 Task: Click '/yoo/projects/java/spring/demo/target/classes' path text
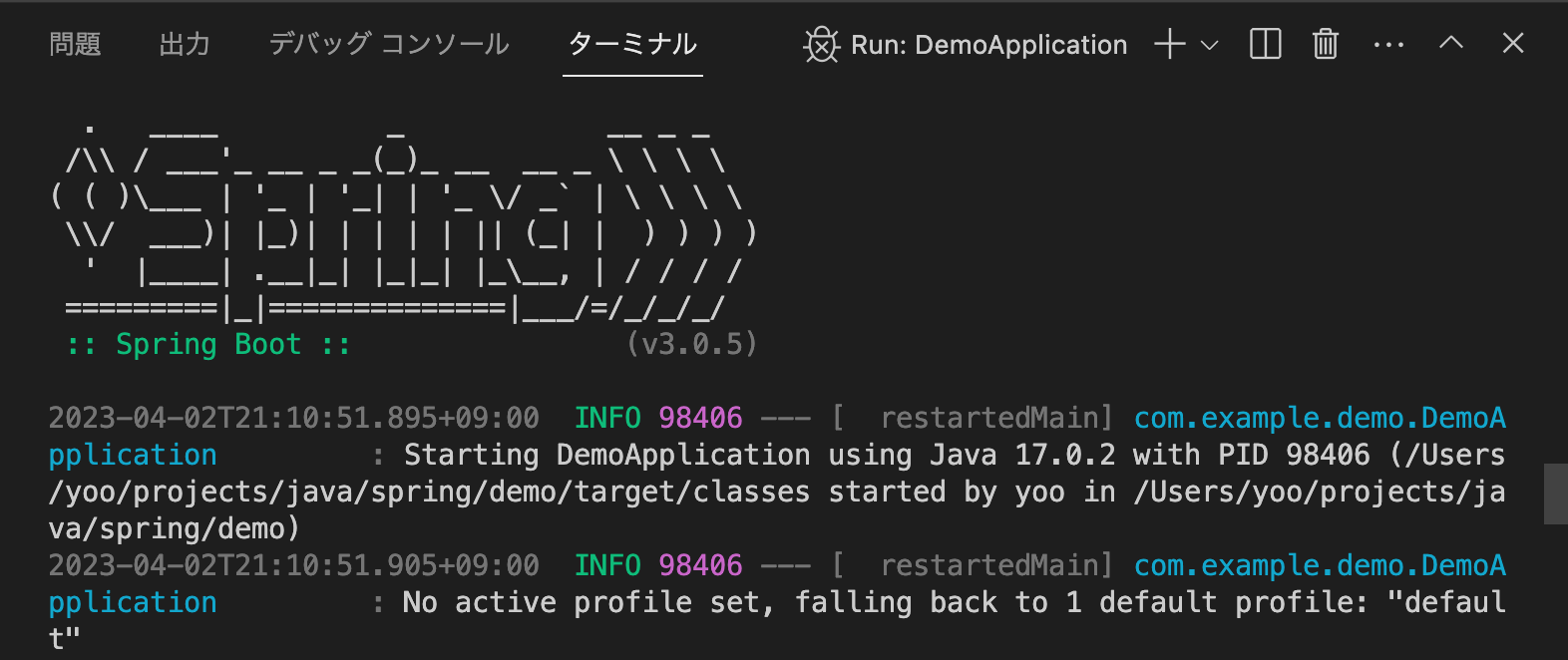click(430, 493)
